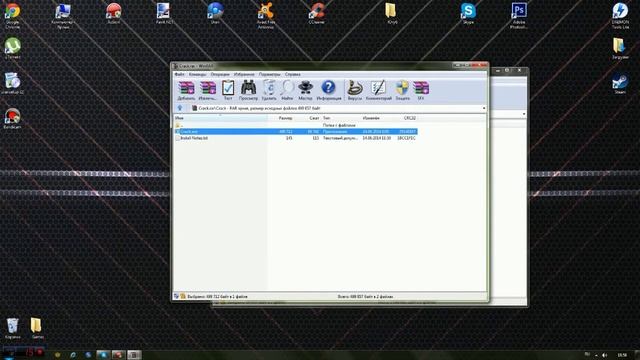
Task: Open Google Chrome desktop shortcut
Action: click(x=12, y=15)
